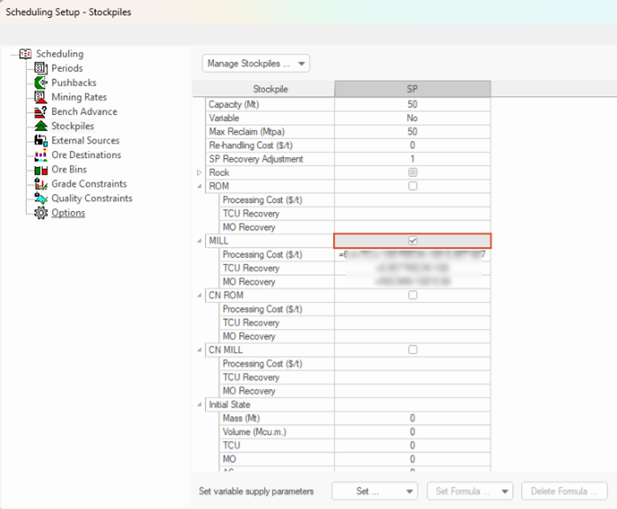Click the Options gear icon
The width and height of the screenshot is (617, 509).
pos(41,213)
